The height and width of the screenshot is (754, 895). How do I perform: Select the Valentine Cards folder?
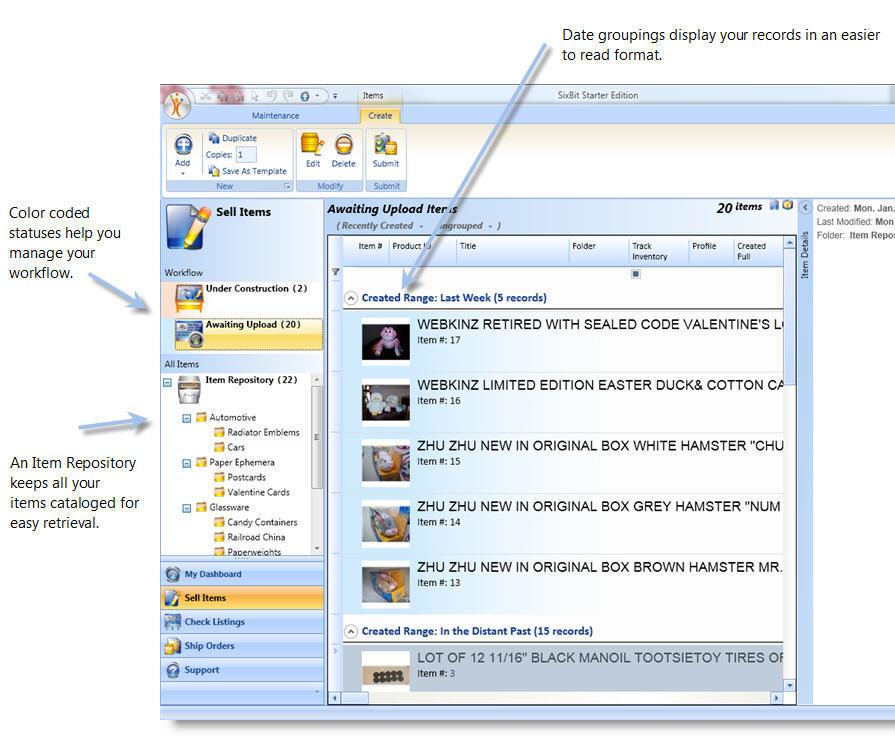click(x=258, y=492)
